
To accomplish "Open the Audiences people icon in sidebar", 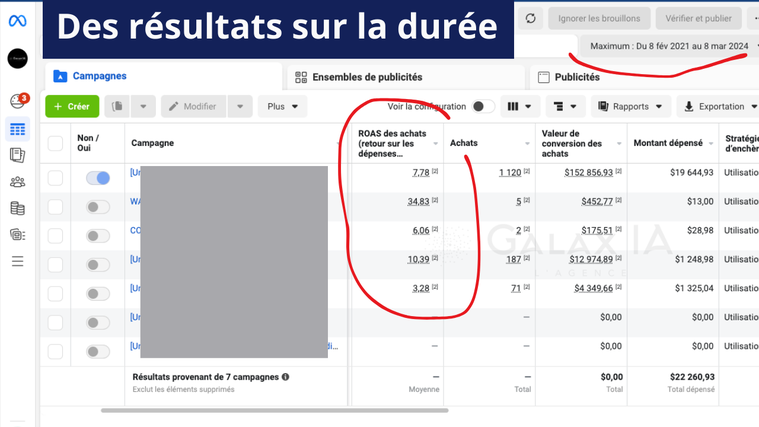I will pyautogui.click(x=17, y=181).
